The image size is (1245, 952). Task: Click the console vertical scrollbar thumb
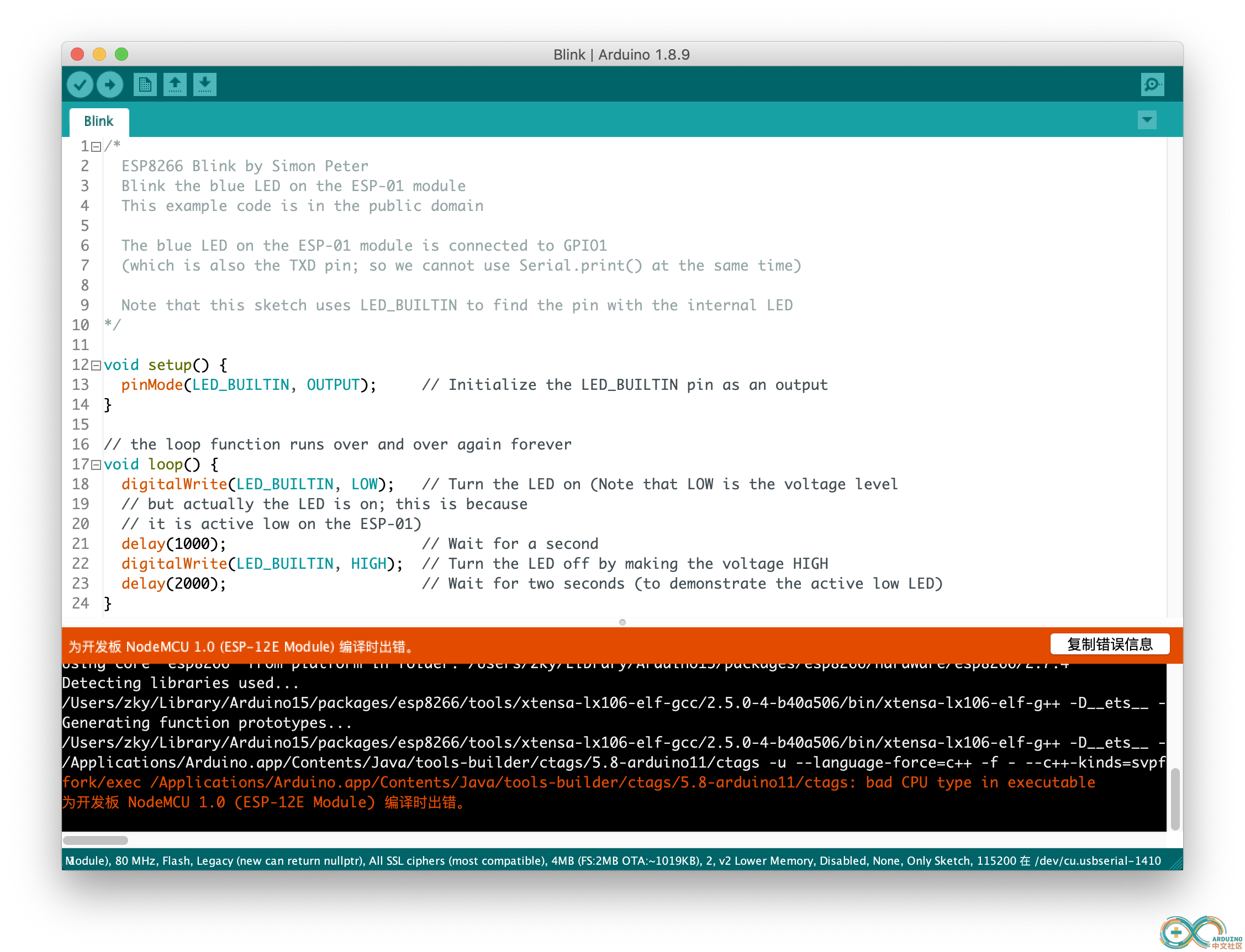[x=1175, y=799]
